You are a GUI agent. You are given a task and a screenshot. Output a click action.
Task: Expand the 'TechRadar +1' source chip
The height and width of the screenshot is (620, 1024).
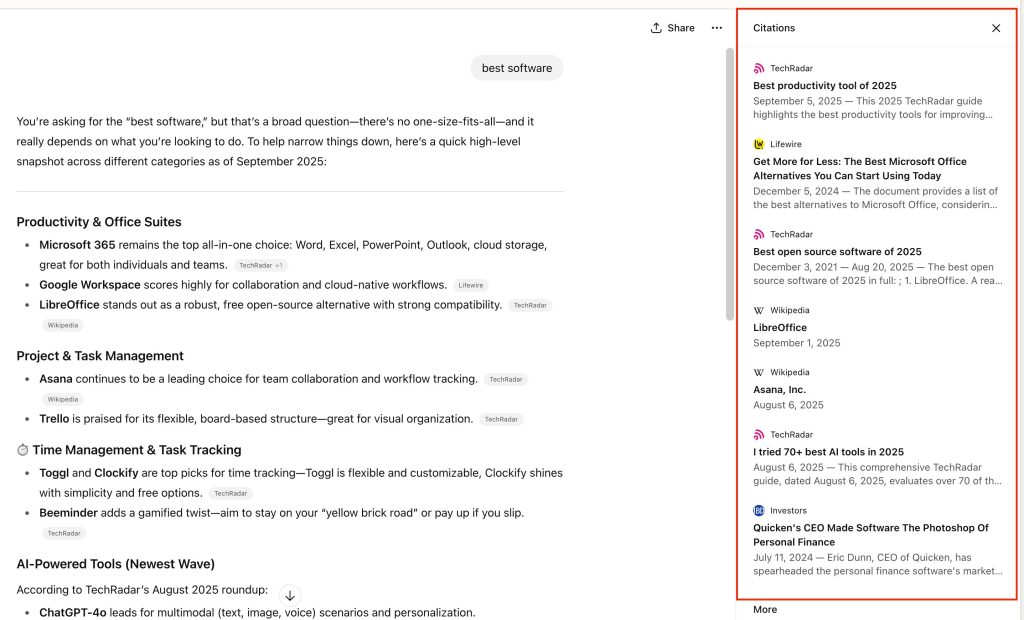[259, 266]
